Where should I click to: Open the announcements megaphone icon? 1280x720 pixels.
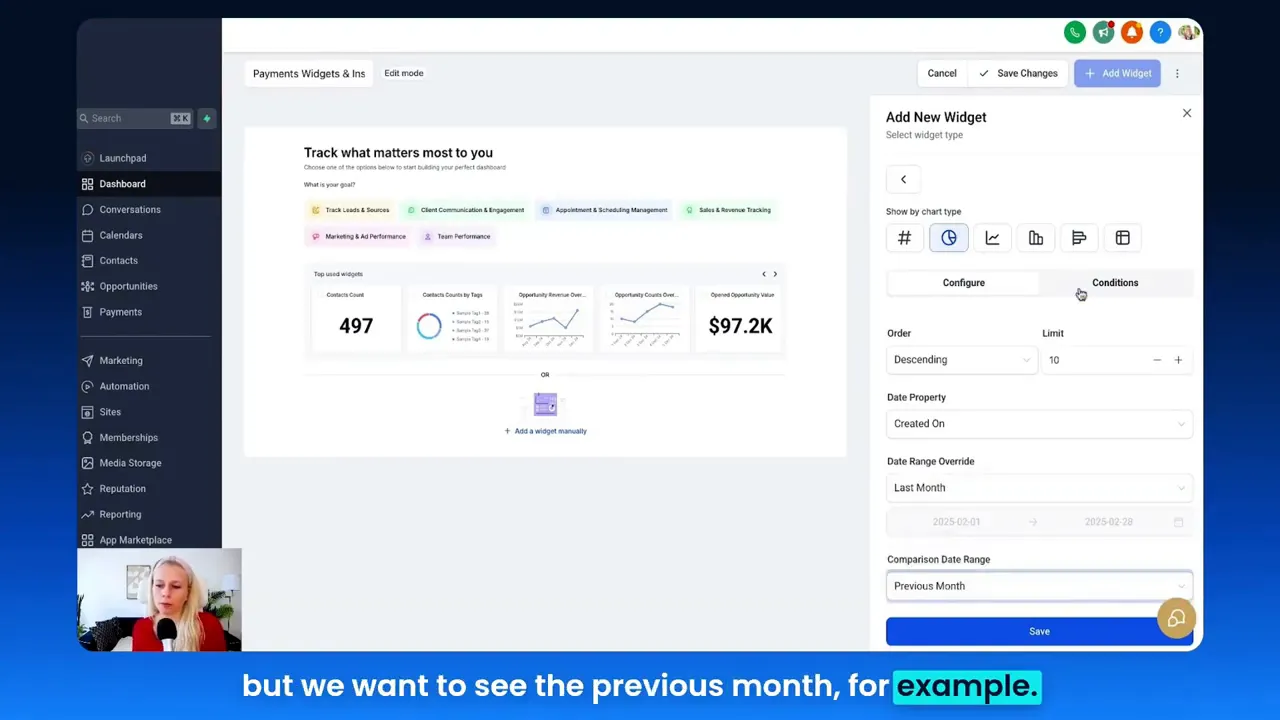[x=1103, y=33]
